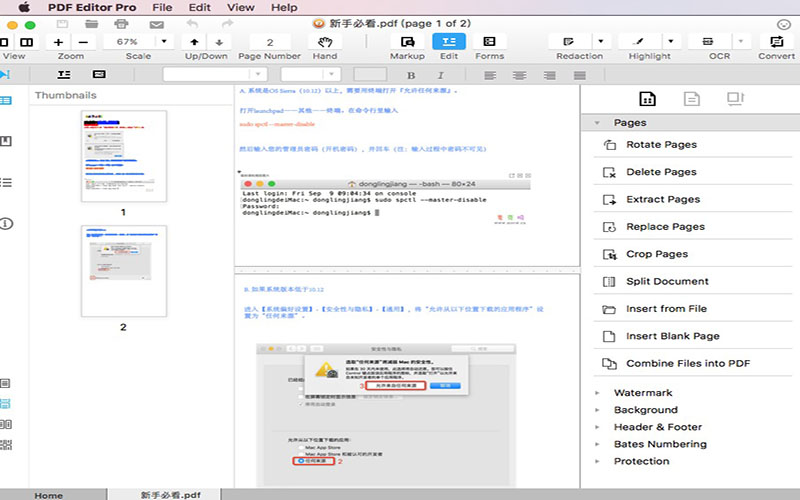Expand the Background section
Viewport: 800px width, 500px height.
tap(597, 410)
